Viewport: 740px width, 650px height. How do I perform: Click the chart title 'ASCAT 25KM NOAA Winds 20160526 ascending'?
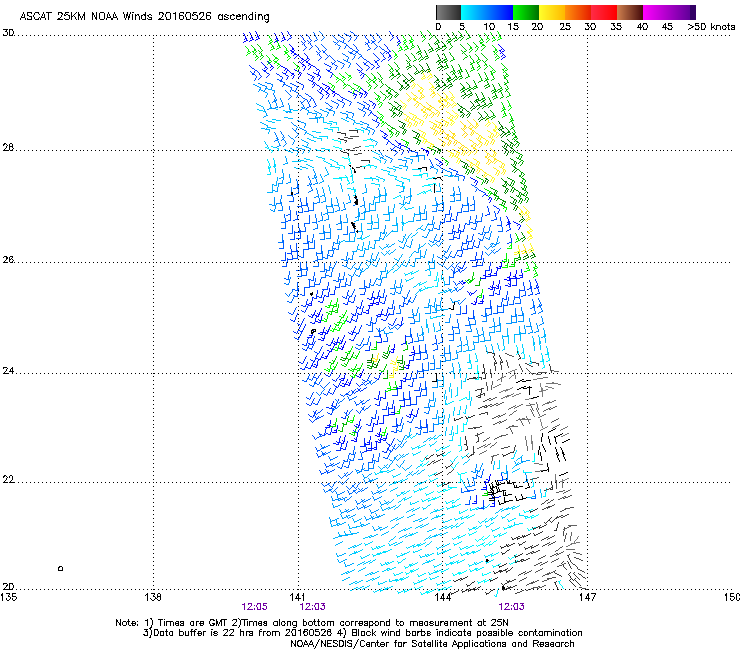pyautogui.click(x=144, y=17)
